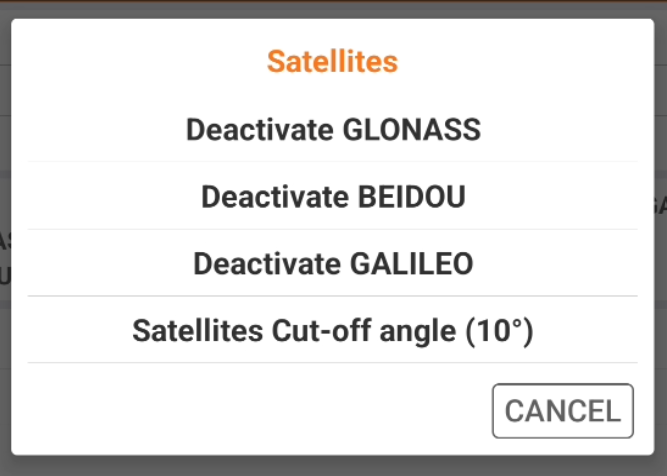Select the Deactivate GLONASS option

[333, 130]
